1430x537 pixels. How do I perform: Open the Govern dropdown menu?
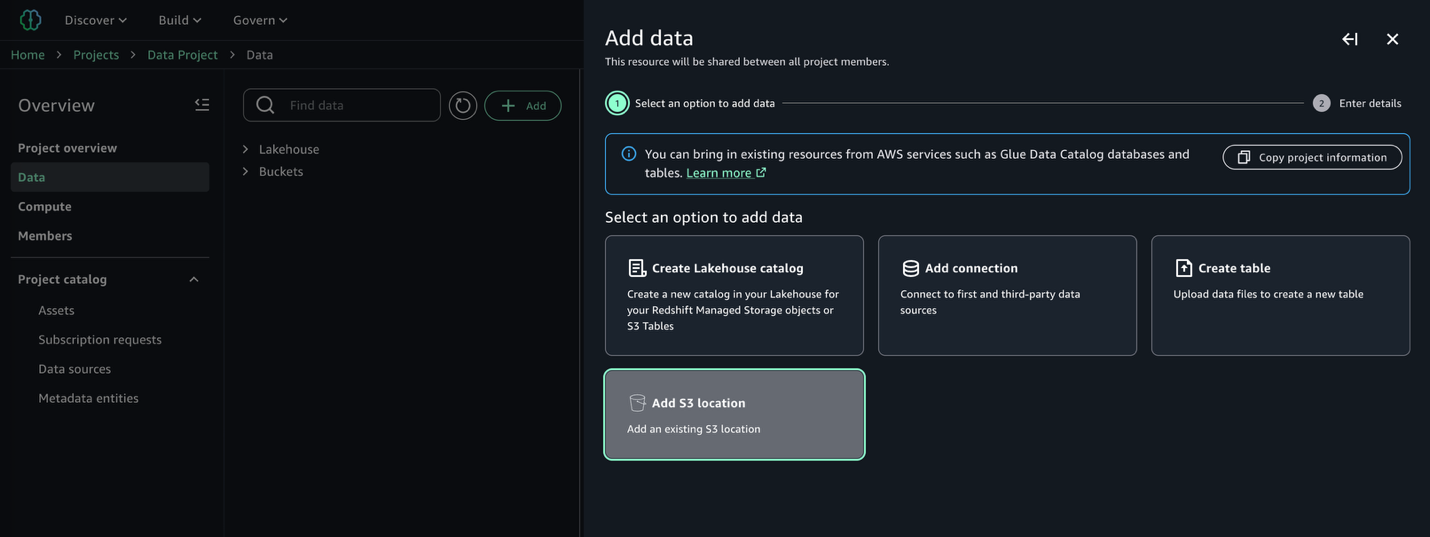pos(260,20)
